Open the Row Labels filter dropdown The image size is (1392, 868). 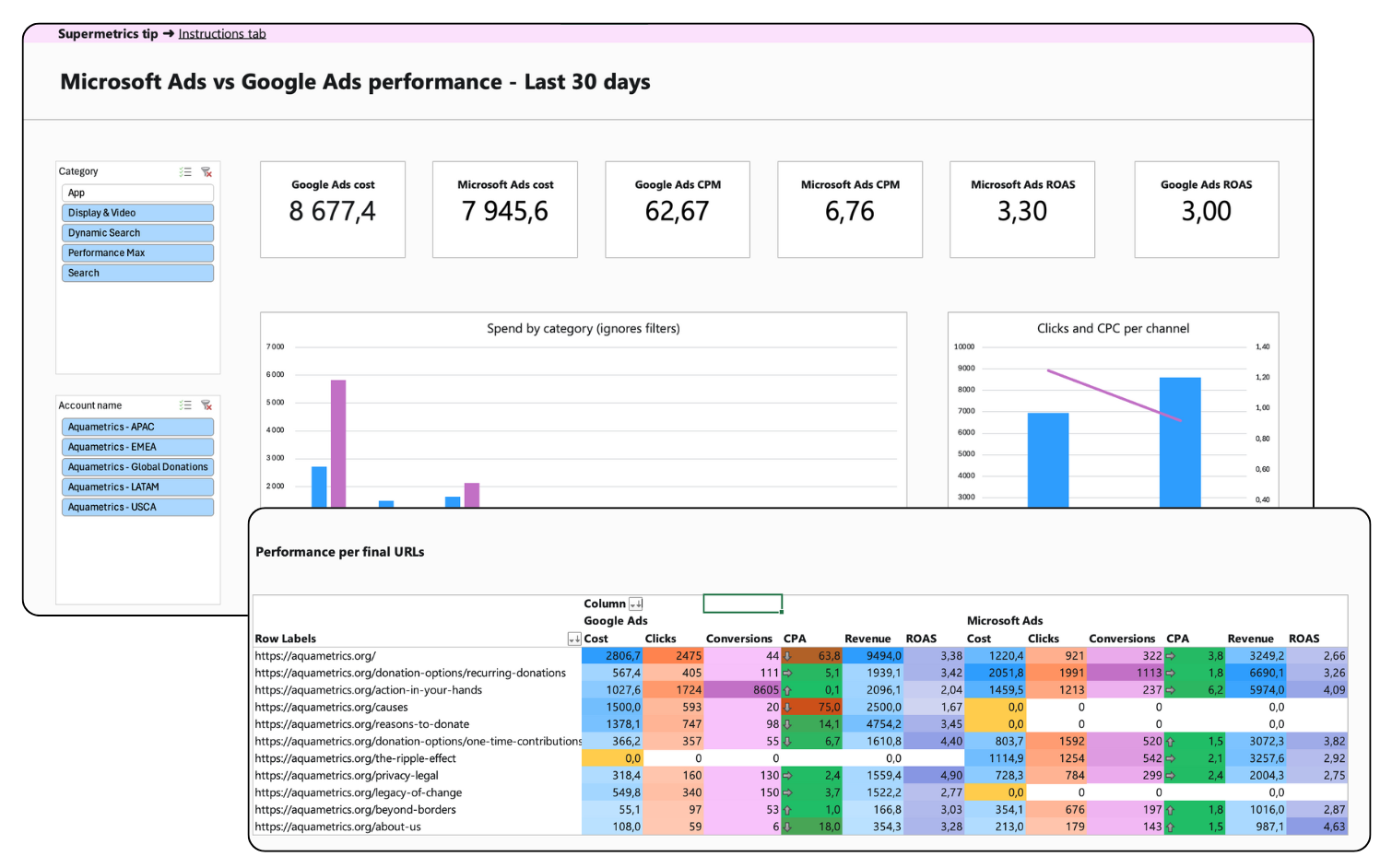pyautogui.click(x=573, y=639)
